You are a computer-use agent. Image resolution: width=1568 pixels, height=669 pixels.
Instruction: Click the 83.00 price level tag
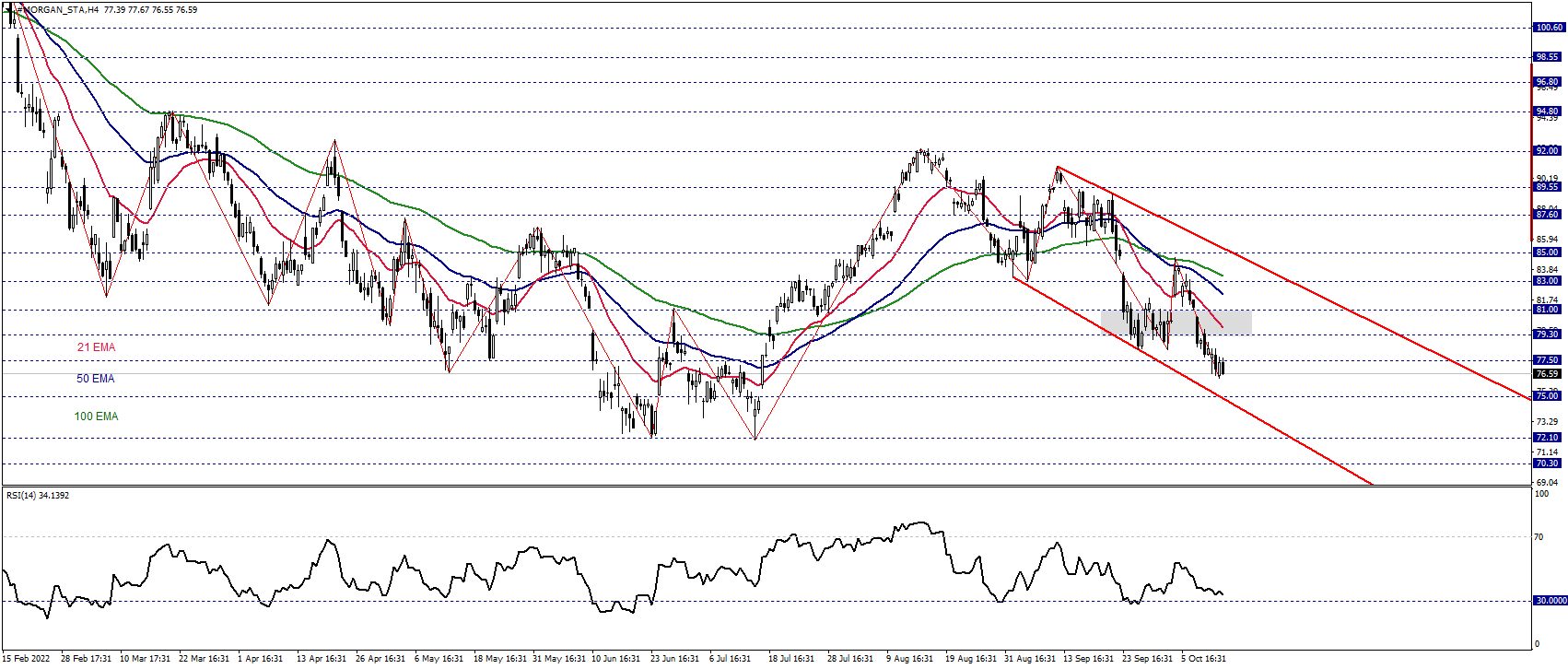tap(1549, 281)
